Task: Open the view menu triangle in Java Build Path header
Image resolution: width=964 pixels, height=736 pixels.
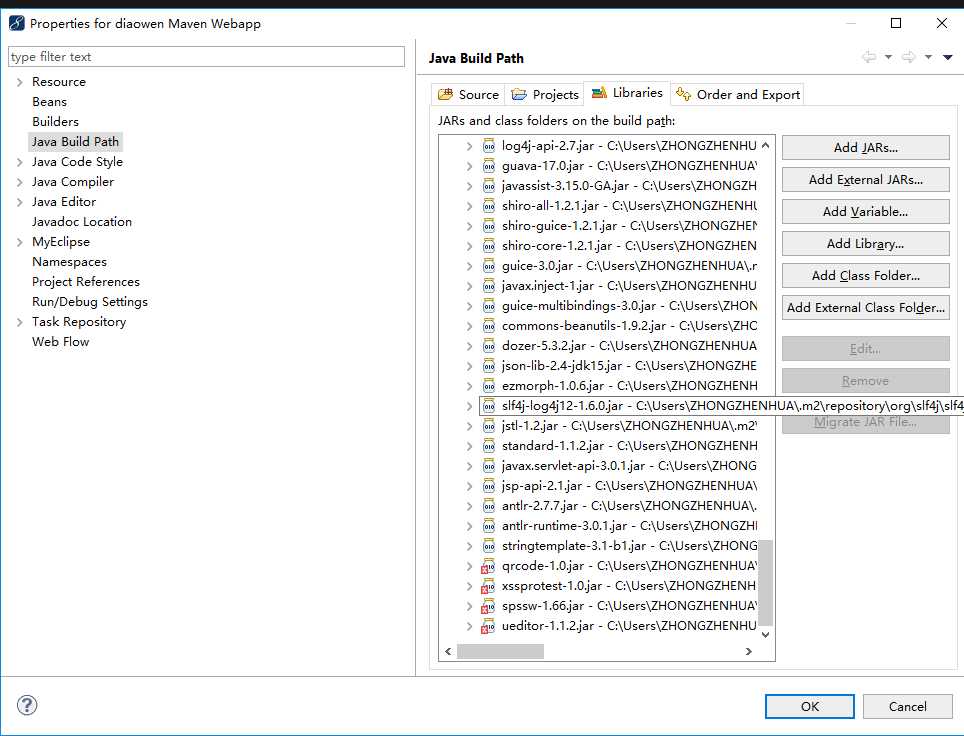Action: (x=948, y=57)
